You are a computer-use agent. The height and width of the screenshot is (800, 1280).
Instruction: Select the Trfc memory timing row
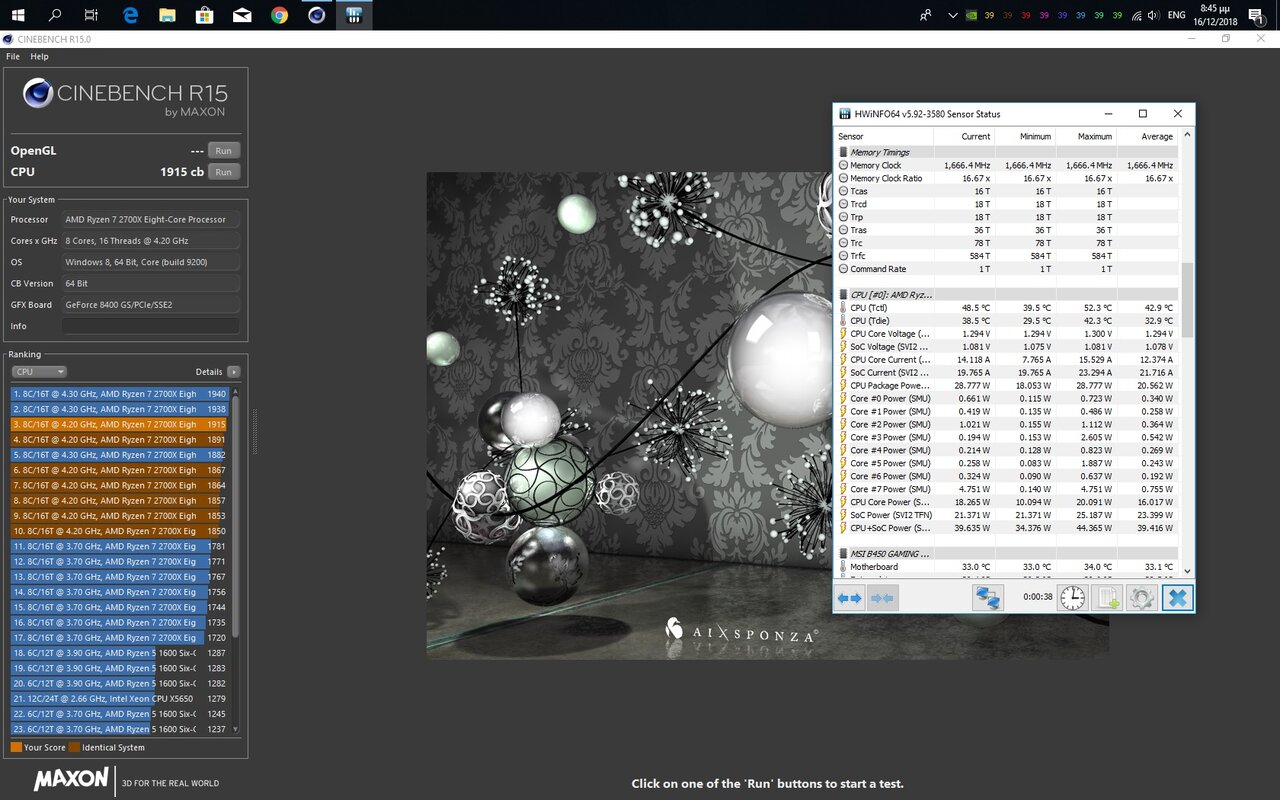[1008, 256]
